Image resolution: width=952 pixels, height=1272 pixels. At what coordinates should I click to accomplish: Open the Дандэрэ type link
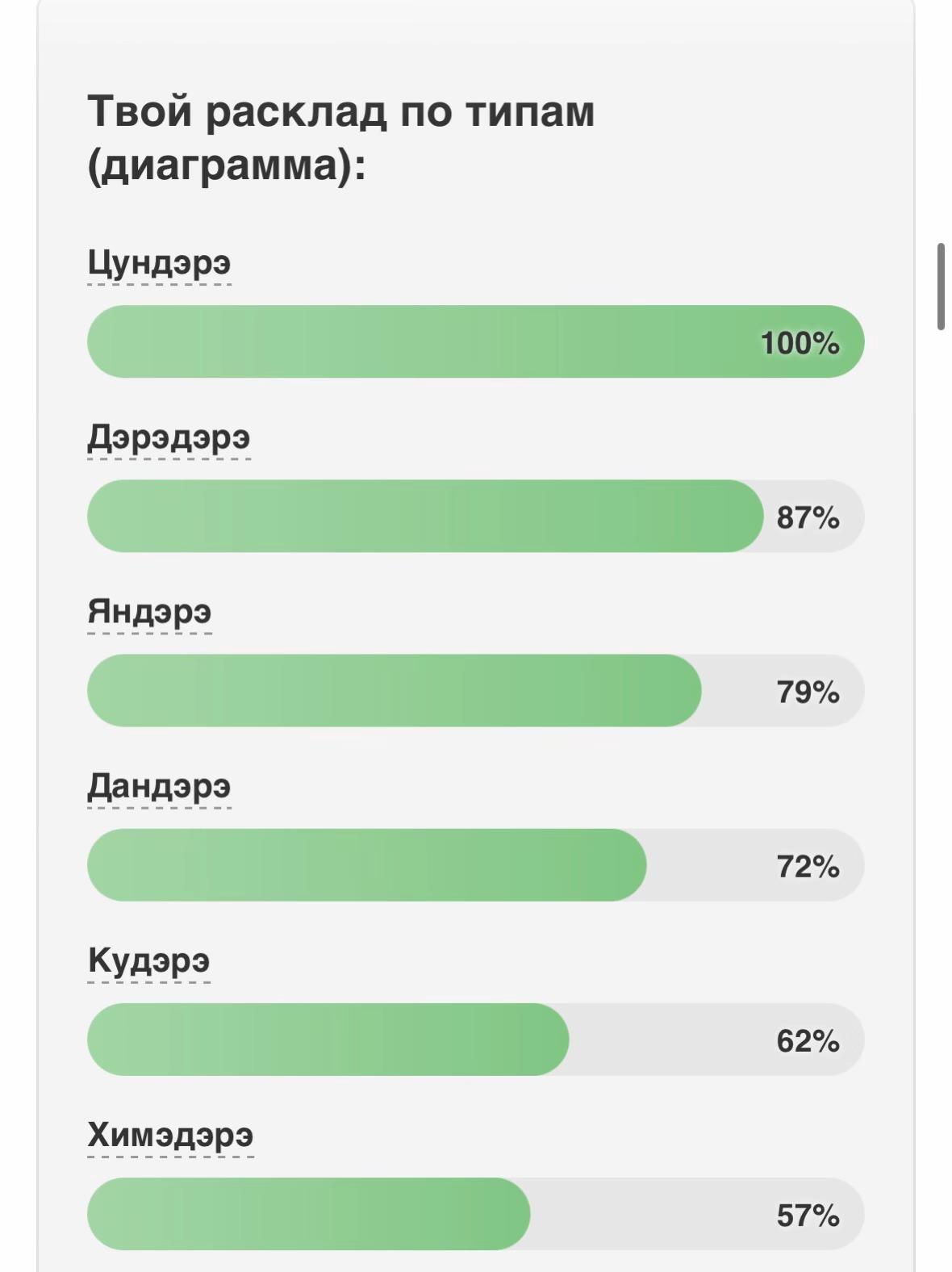[x=159, y=786]
